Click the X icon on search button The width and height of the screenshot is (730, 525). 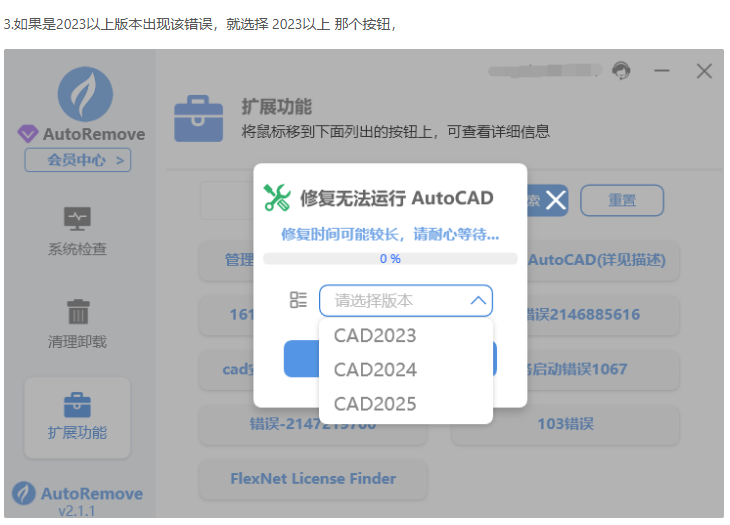click(555, 200)
